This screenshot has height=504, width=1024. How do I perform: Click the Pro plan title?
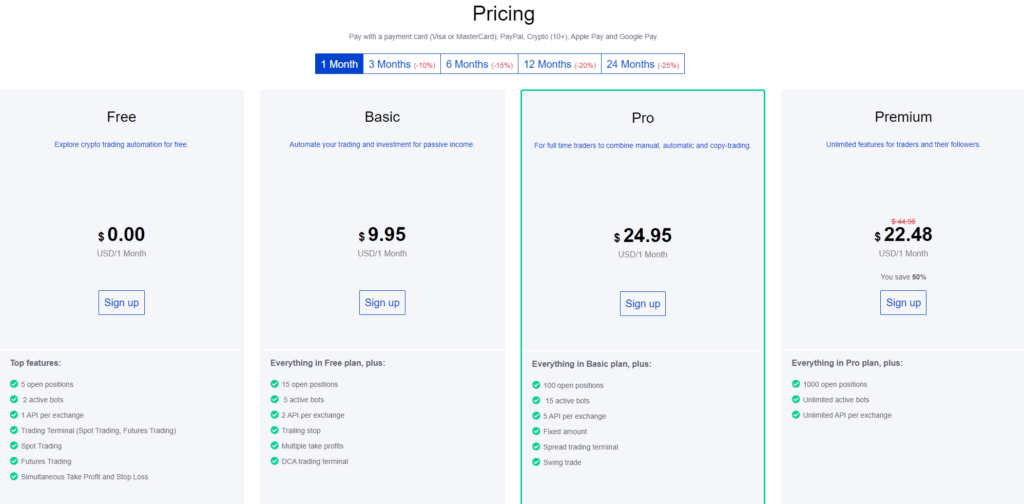pos(642,118)
